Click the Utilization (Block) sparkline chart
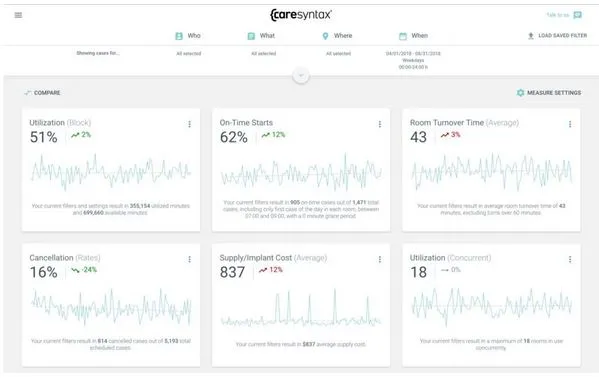 click(110, 172)
